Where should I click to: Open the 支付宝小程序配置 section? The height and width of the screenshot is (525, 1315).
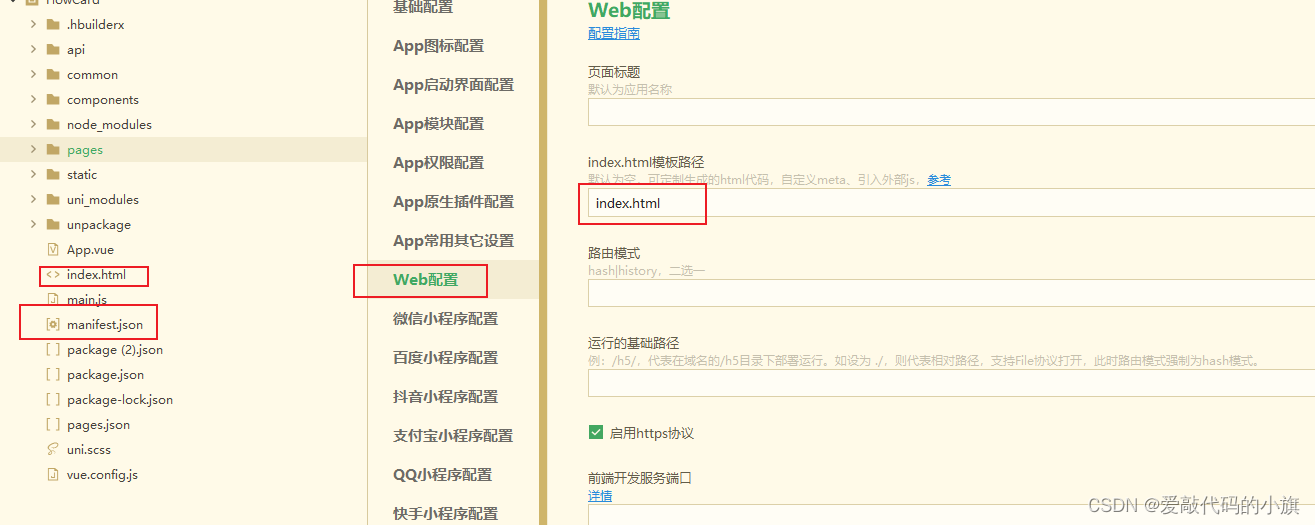(x=453, y=436)
